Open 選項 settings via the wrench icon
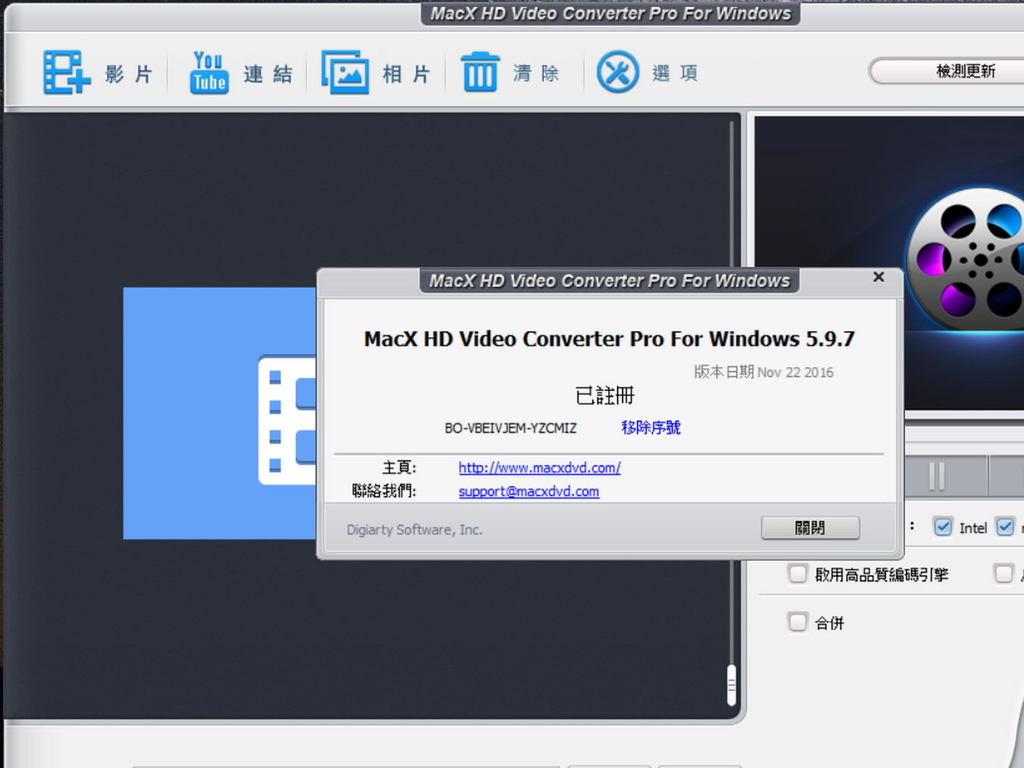 [x=617, y=72]
